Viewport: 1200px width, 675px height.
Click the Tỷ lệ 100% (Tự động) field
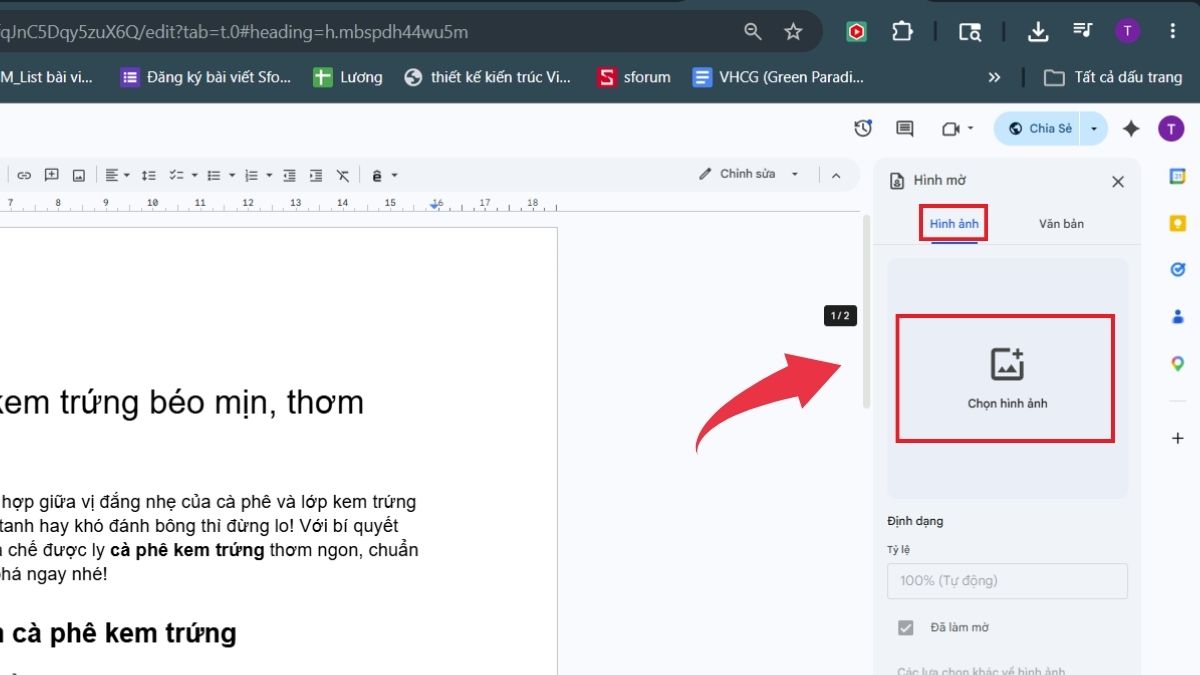pyautogui.click(x=1007, y=581)
